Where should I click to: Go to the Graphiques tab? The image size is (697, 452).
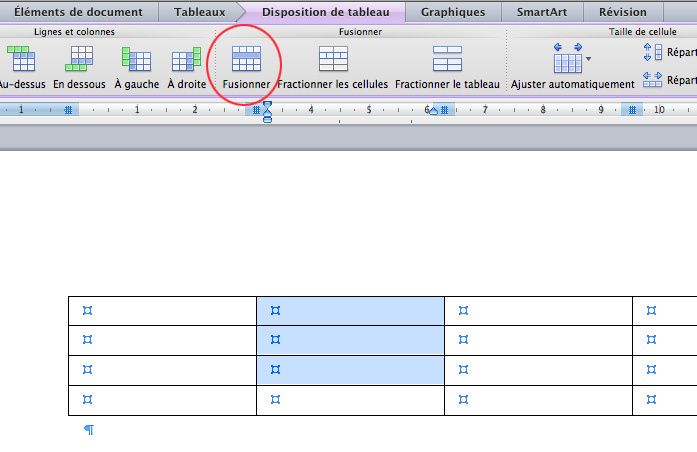pos(452,12)
